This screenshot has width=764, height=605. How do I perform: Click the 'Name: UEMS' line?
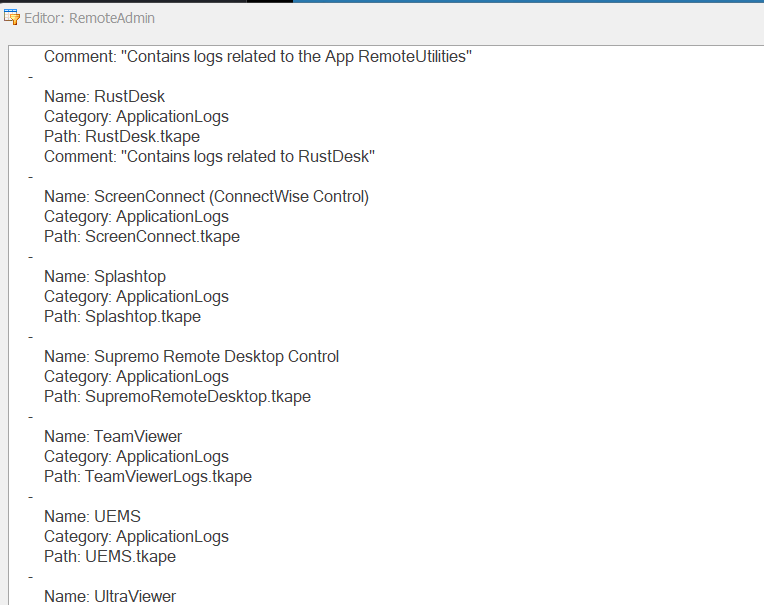click(93, 516)
